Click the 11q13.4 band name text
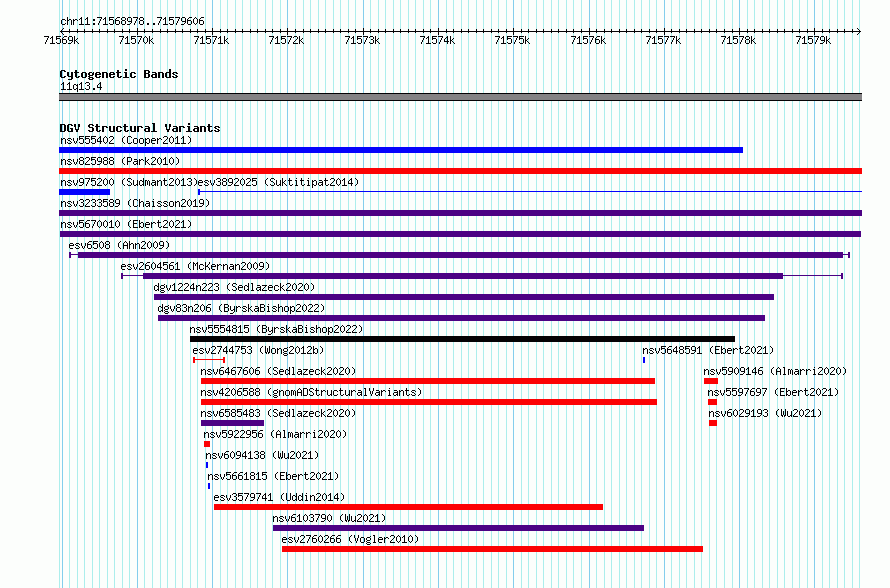 click(x=81, y=86)
